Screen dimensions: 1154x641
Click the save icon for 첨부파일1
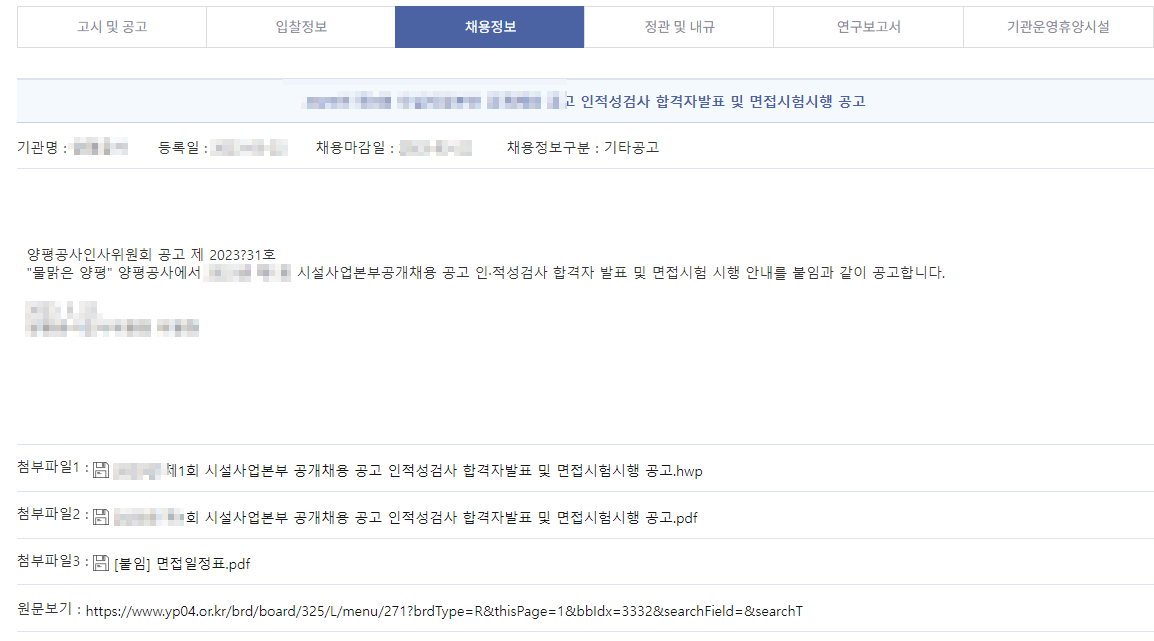pos(101,470)
